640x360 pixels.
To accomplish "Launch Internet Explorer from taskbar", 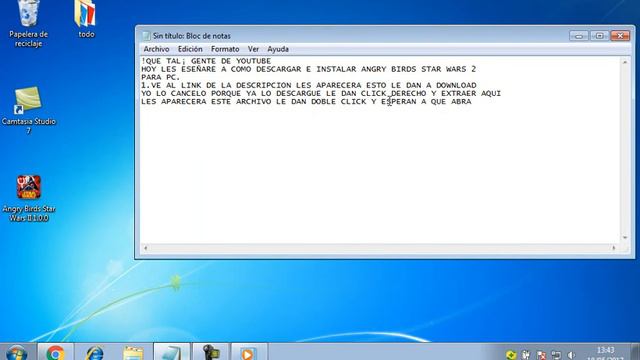I will pos(95,352).
